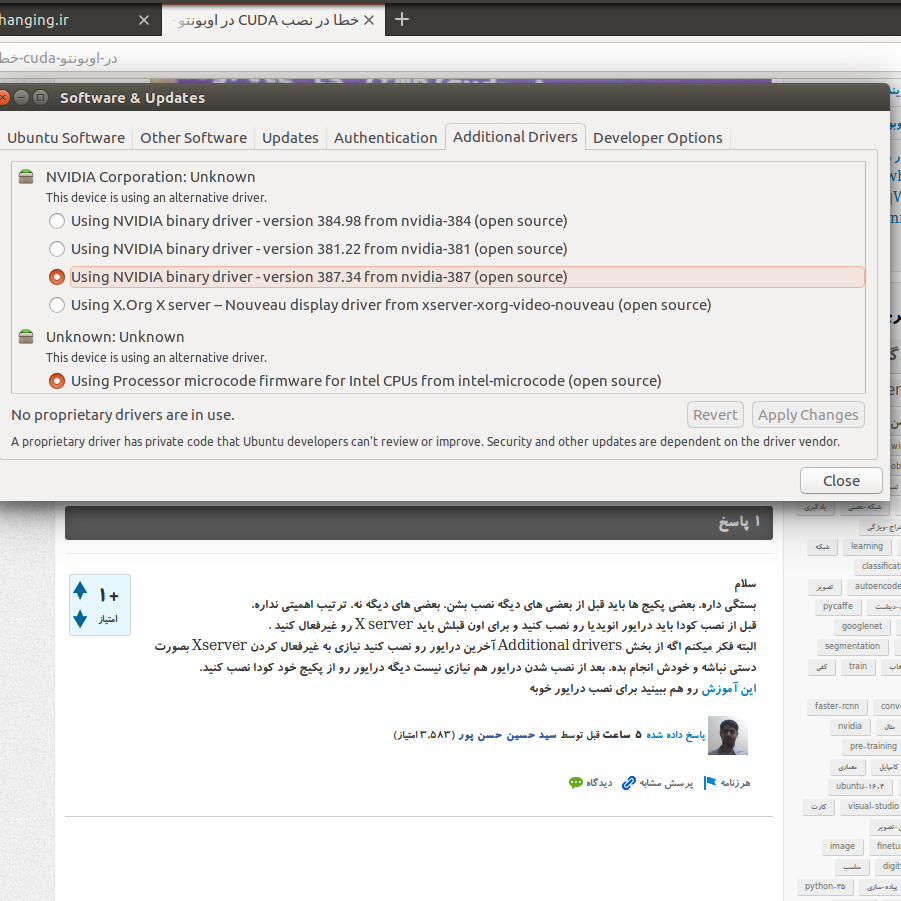Open the 'segmentation' tag
This screenshot has height=901, width=901.
(x=852, y=646)
